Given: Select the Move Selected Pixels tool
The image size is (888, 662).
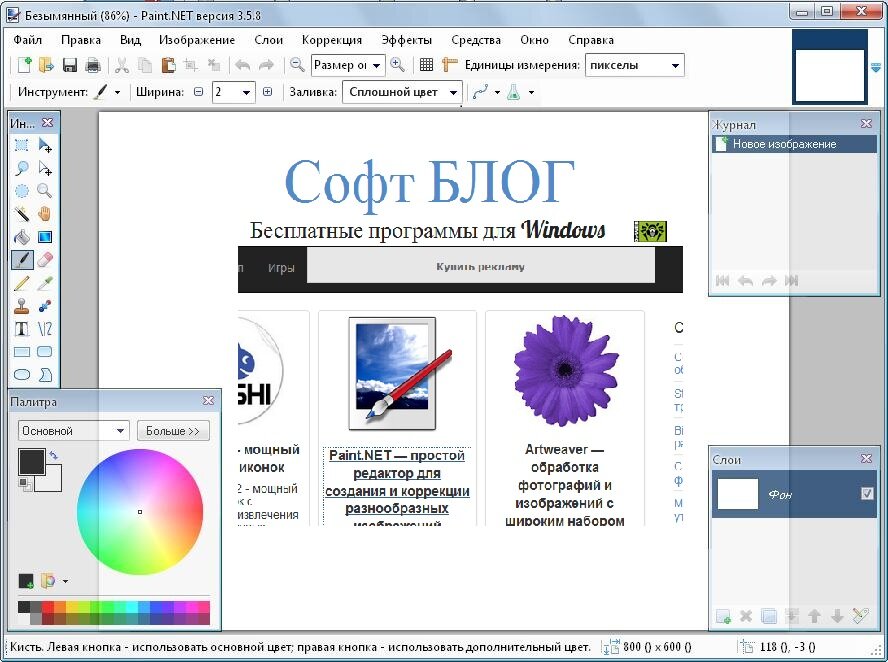Looking at the screenshot, I should point(45,145).
